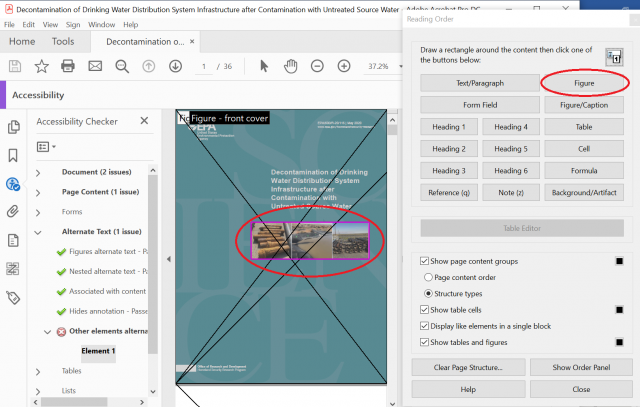Open the Window menu
Viewport: 640px width, 407px height.
click(101, 24)
